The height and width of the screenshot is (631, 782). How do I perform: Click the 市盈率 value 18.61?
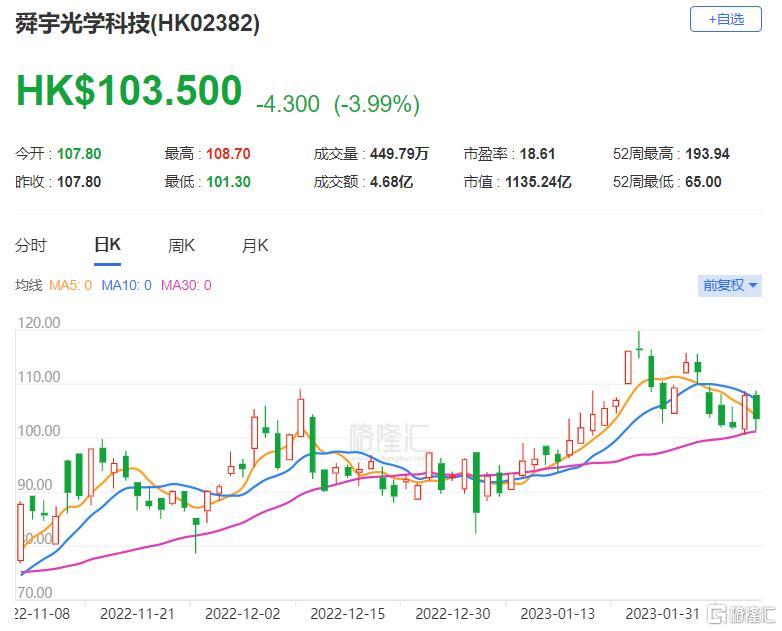click(x=535, y=154)
